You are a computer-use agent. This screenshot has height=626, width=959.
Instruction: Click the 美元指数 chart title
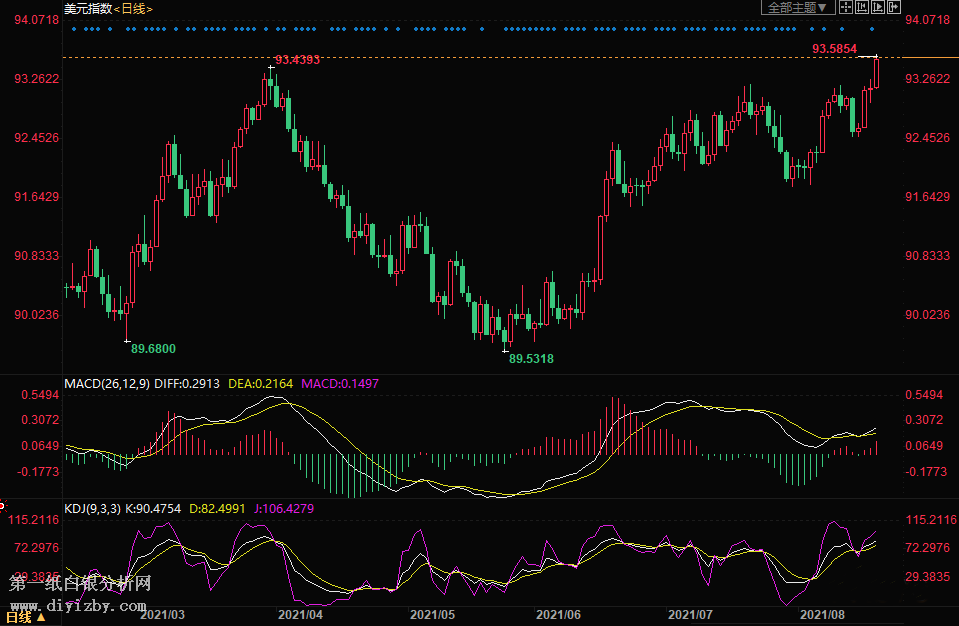[x=86, y=9]
